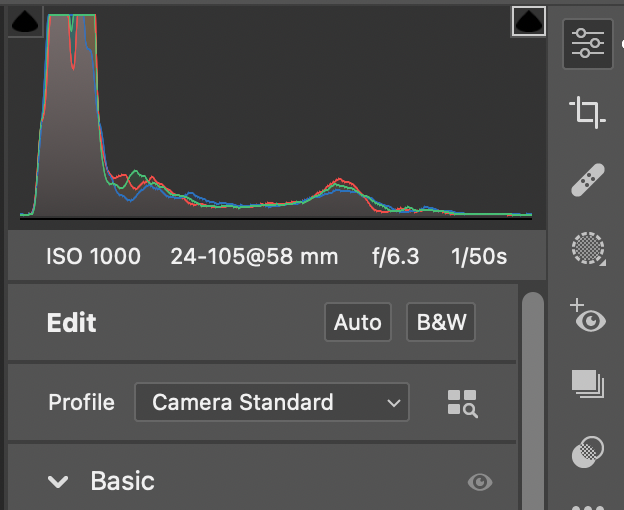This screenshot has width=624, height=510.
Task: Choose the Healing bandage tool
Action: pyautogui.click(x=587, y=181)
